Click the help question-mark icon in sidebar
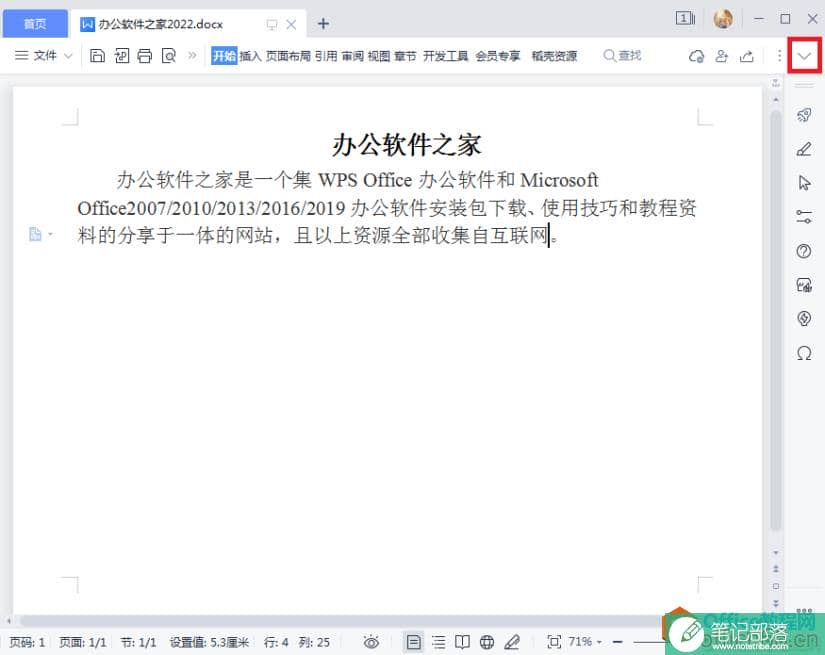The width and height of the screenshot is (825, 655). click(x=804, y=251)
